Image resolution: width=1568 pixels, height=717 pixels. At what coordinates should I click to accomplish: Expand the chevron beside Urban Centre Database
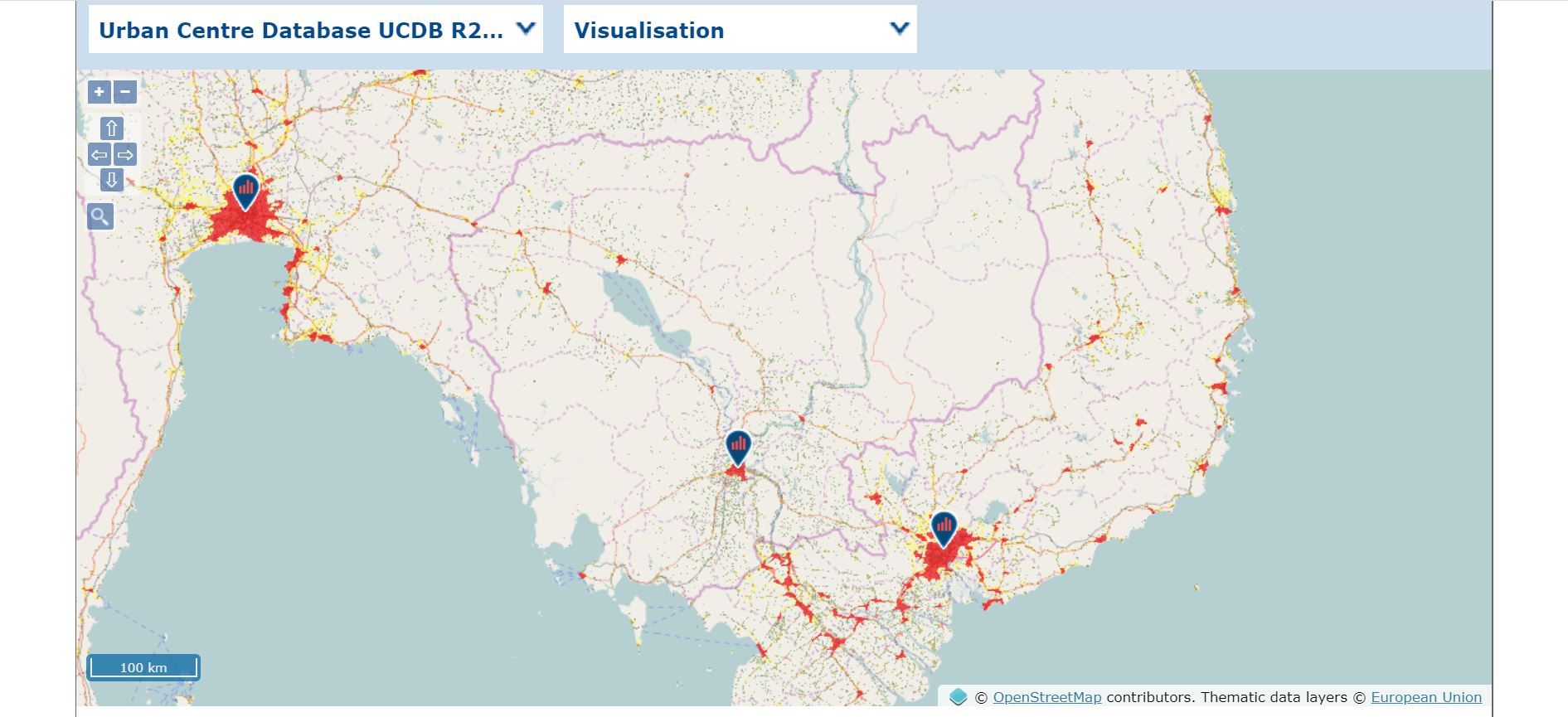coord(525,29)
